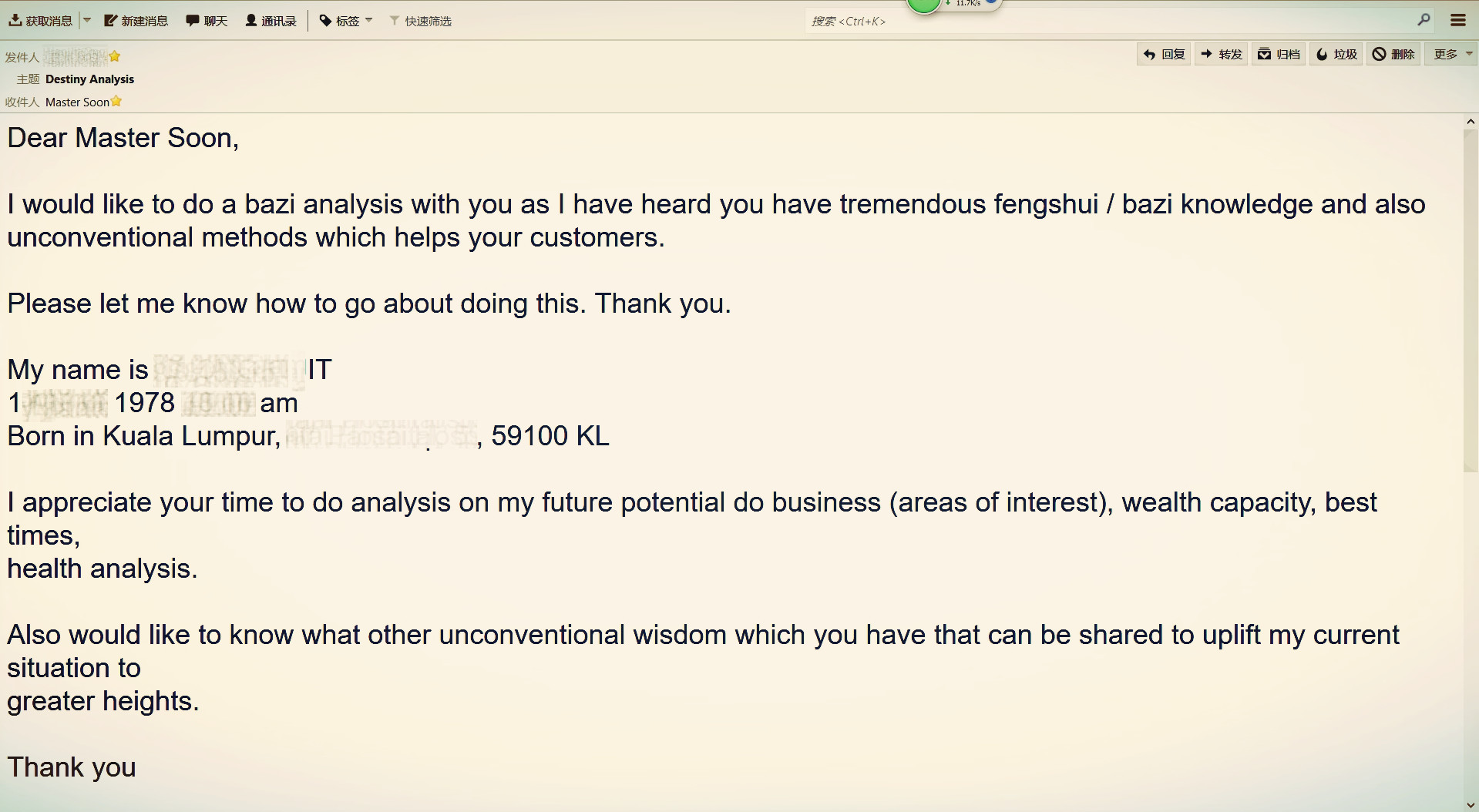Archive this message (归档)
1479x812 pixels.
click(1279, 54)
